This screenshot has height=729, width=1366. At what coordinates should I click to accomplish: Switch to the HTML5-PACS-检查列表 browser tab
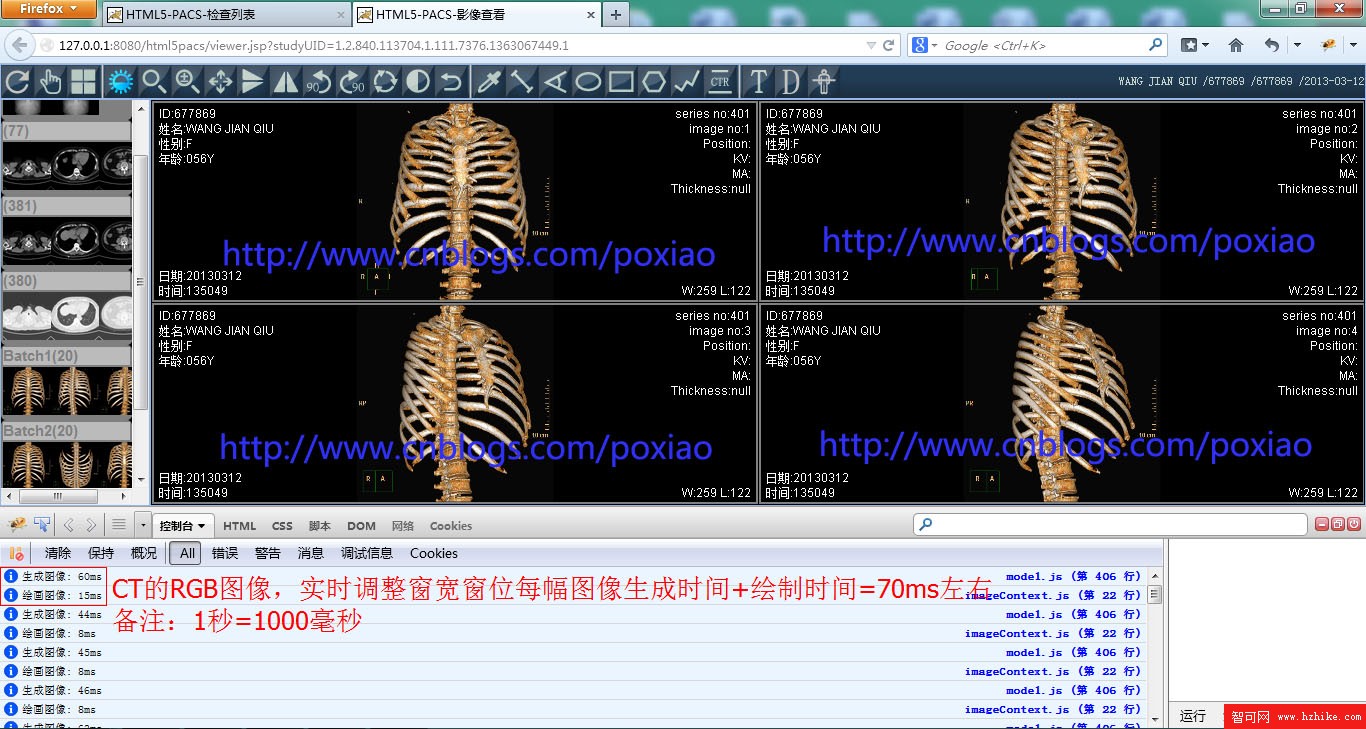(x=225, y=15)
